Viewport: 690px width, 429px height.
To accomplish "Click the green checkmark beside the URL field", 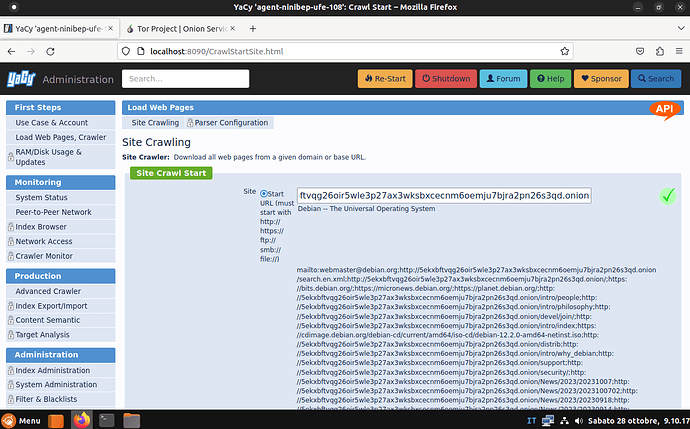I will coord(668,196).
